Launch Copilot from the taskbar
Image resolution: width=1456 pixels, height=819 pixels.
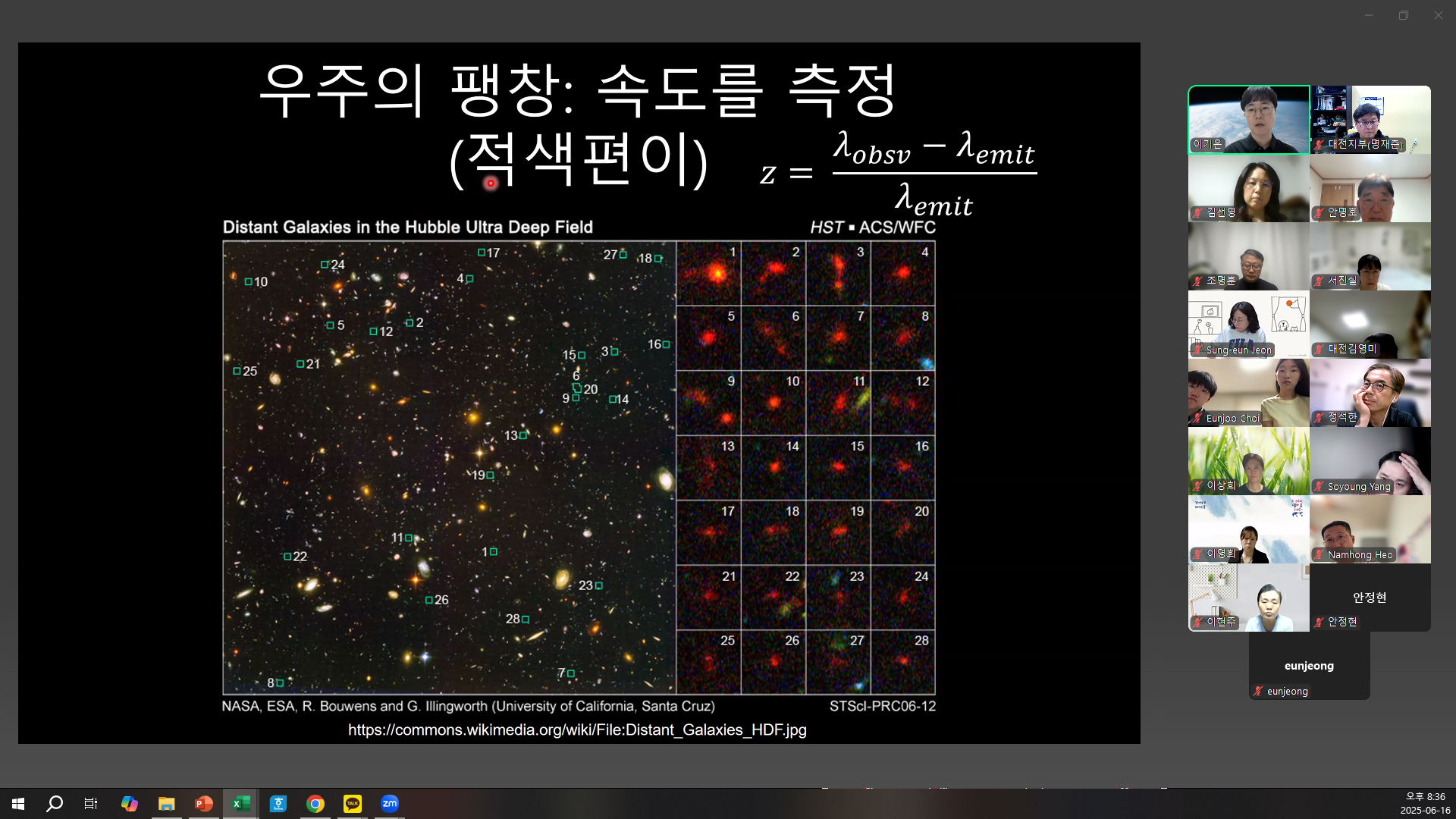coord(129,804)
